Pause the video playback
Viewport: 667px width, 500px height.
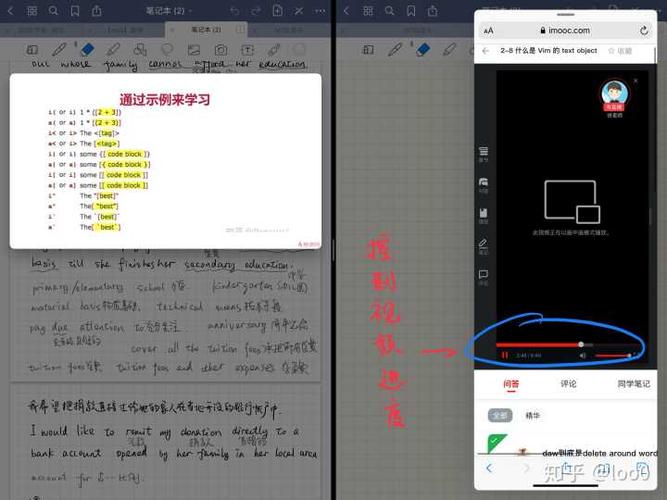505,355
